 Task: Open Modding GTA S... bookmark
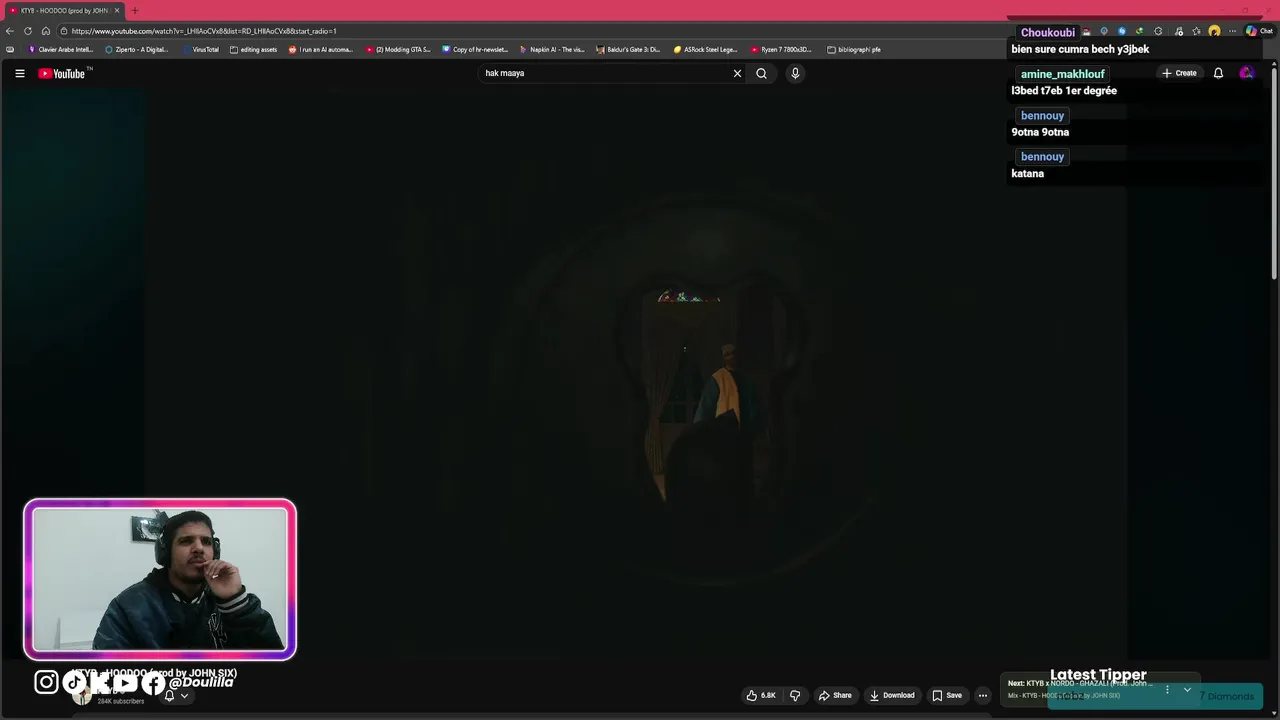398,49
